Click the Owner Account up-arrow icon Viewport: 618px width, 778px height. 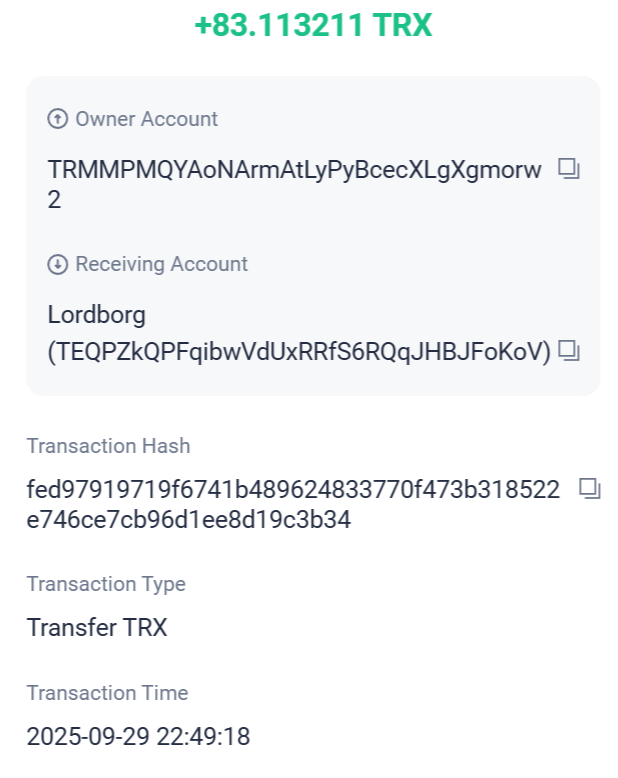click(x=58, y=119)
